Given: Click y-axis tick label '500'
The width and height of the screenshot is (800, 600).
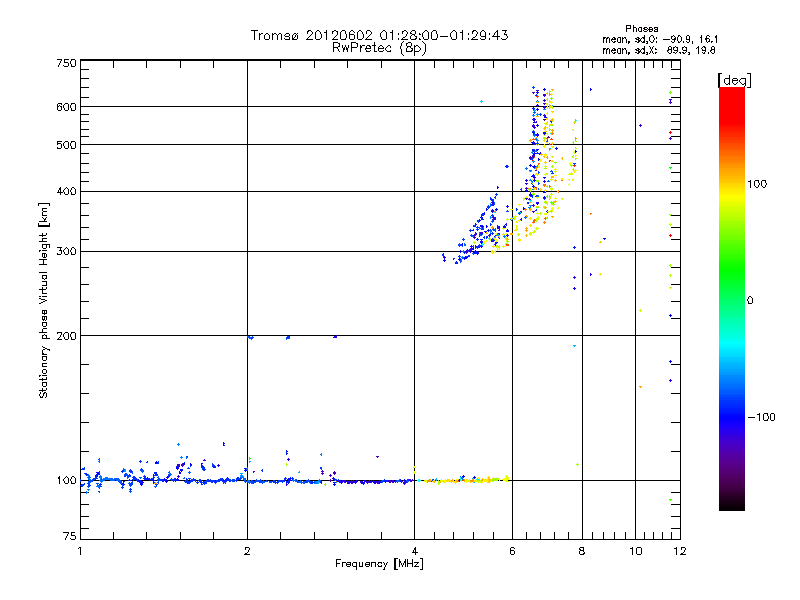Looking at the screenshot, I should [66, 145].
